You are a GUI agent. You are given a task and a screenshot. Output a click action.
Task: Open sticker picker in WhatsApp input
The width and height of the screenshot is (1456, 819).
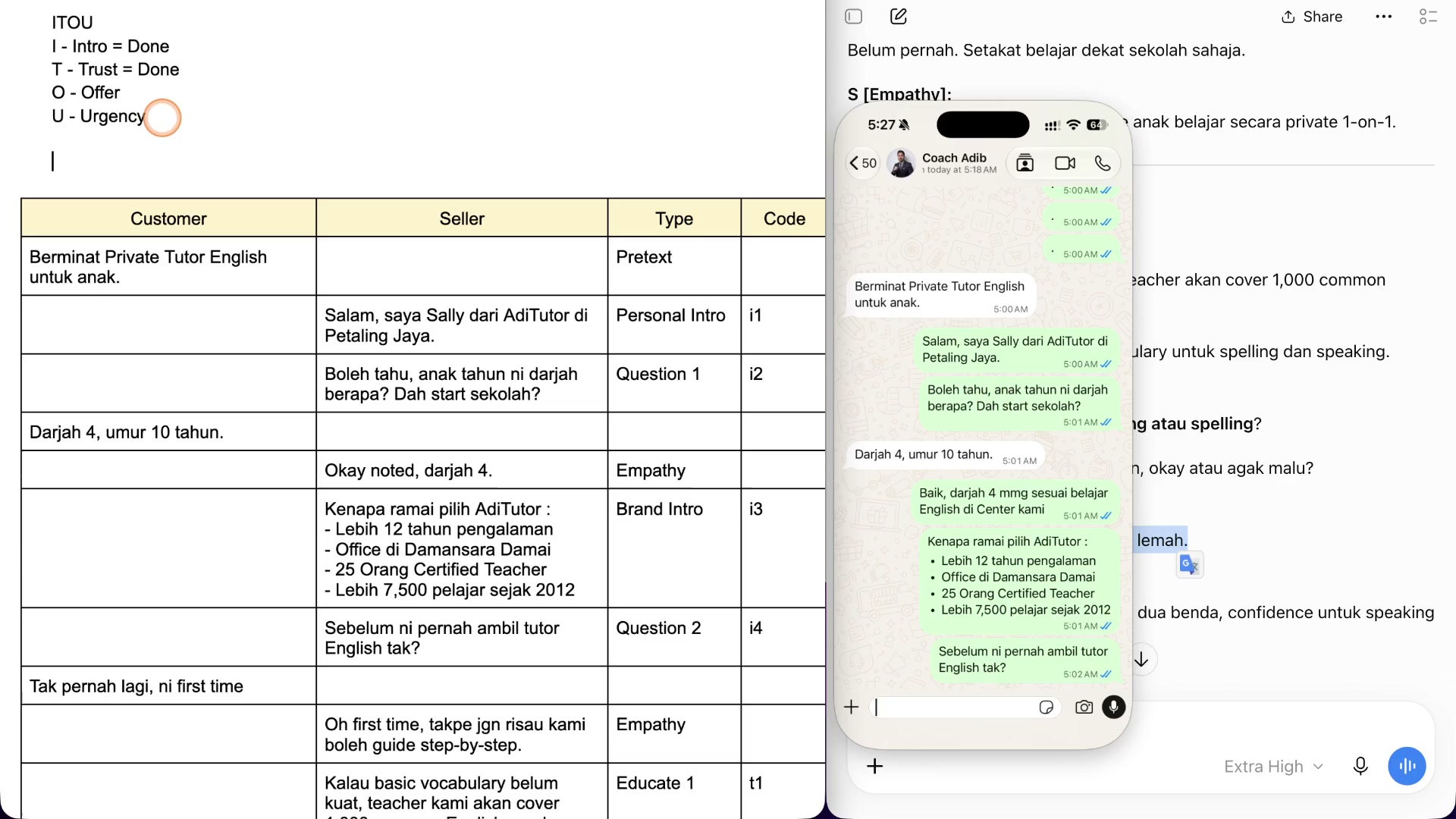click(1046, 708)
